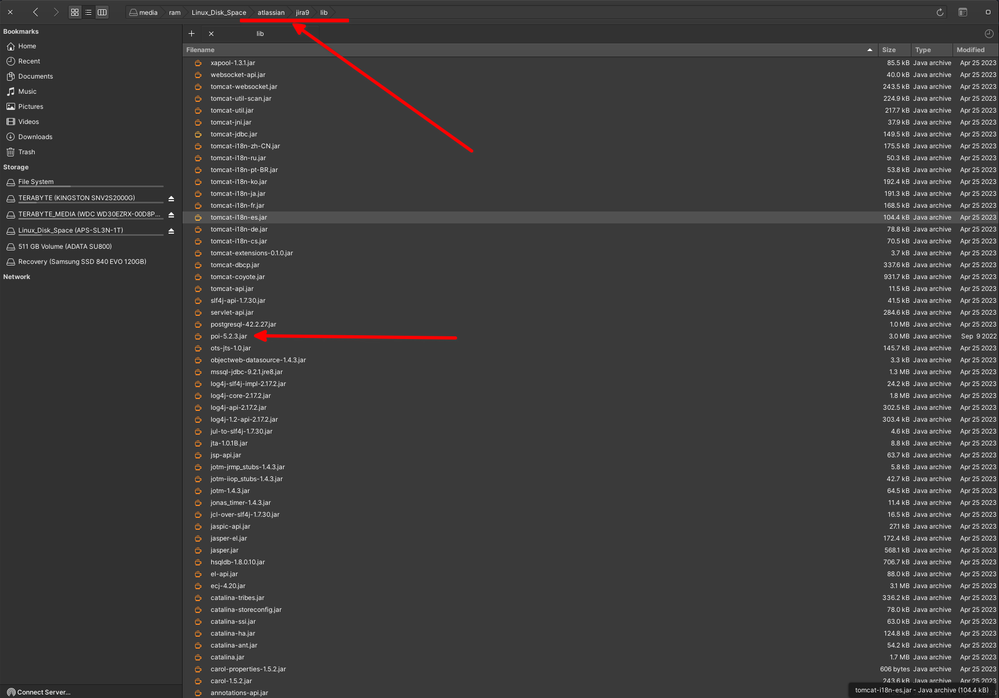999x698 pixels.
Task: Open Home bookmark
Action: 27,46
